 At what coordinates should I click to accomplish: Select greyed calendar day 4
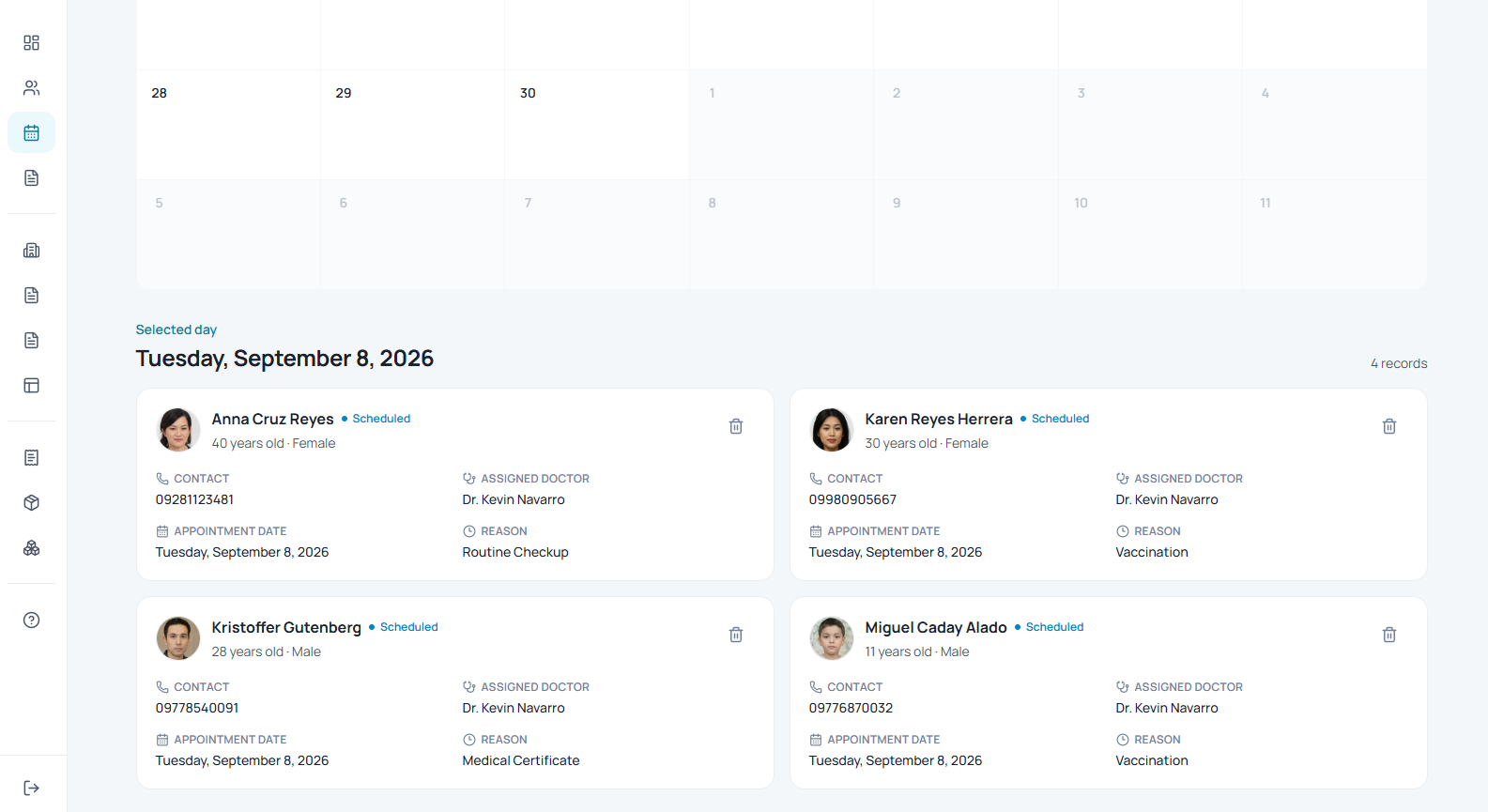coord(1334,125)
